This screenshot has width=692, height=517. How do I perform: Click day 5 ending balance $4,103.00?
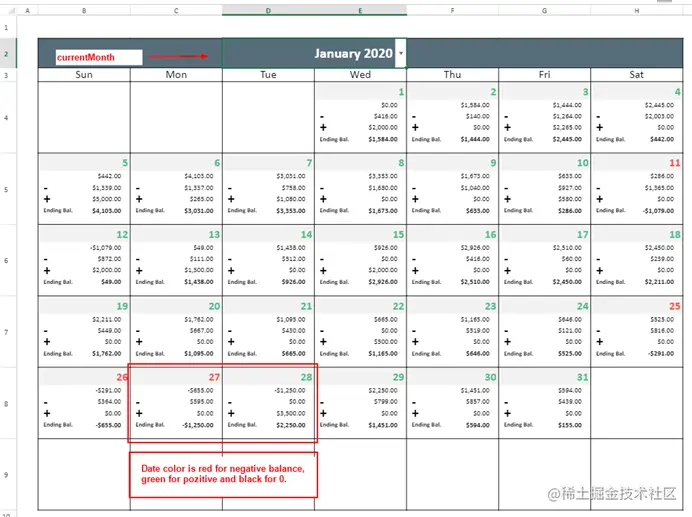[x=107, y=211]
